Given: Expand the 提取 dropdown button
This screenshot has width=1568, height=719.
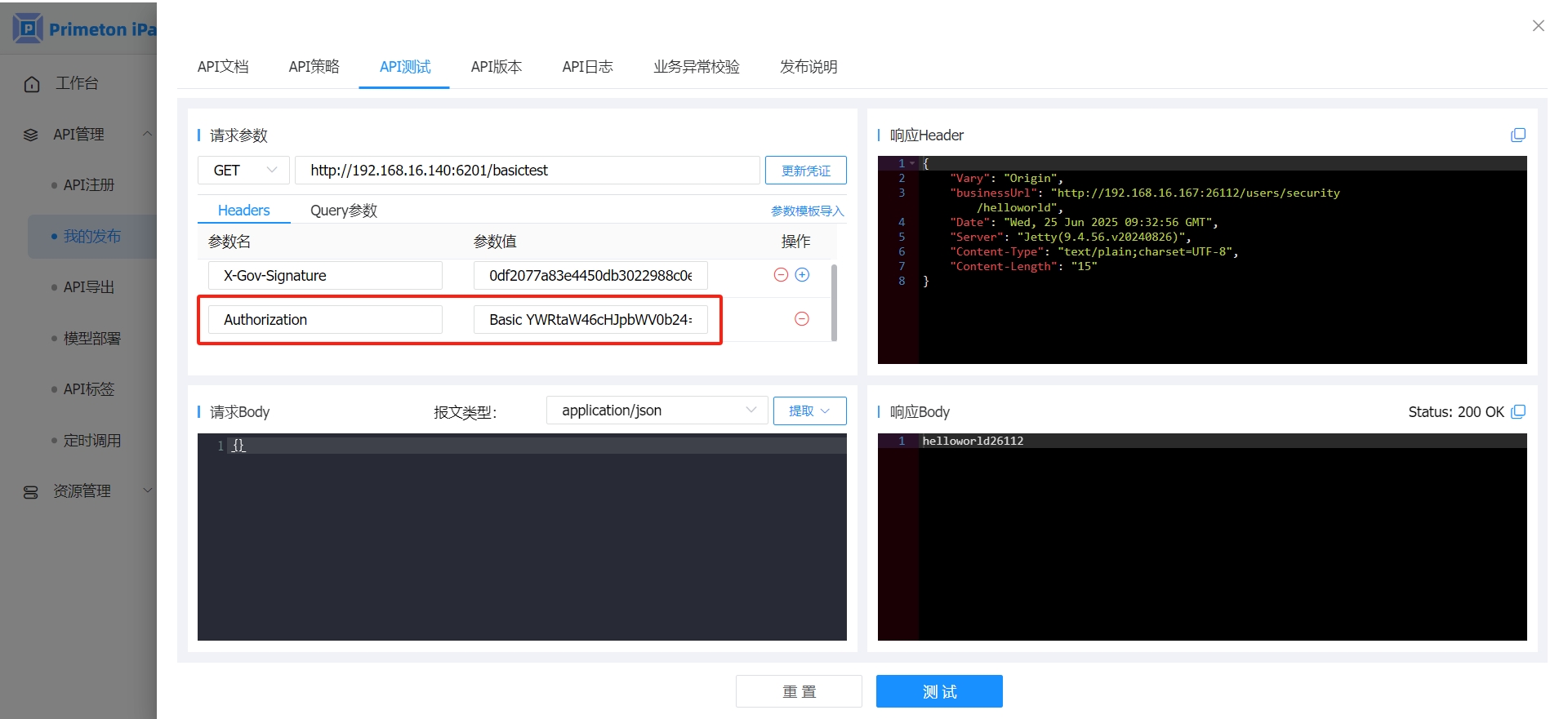Looking at the screenshot, I should (x=809, y=411).
